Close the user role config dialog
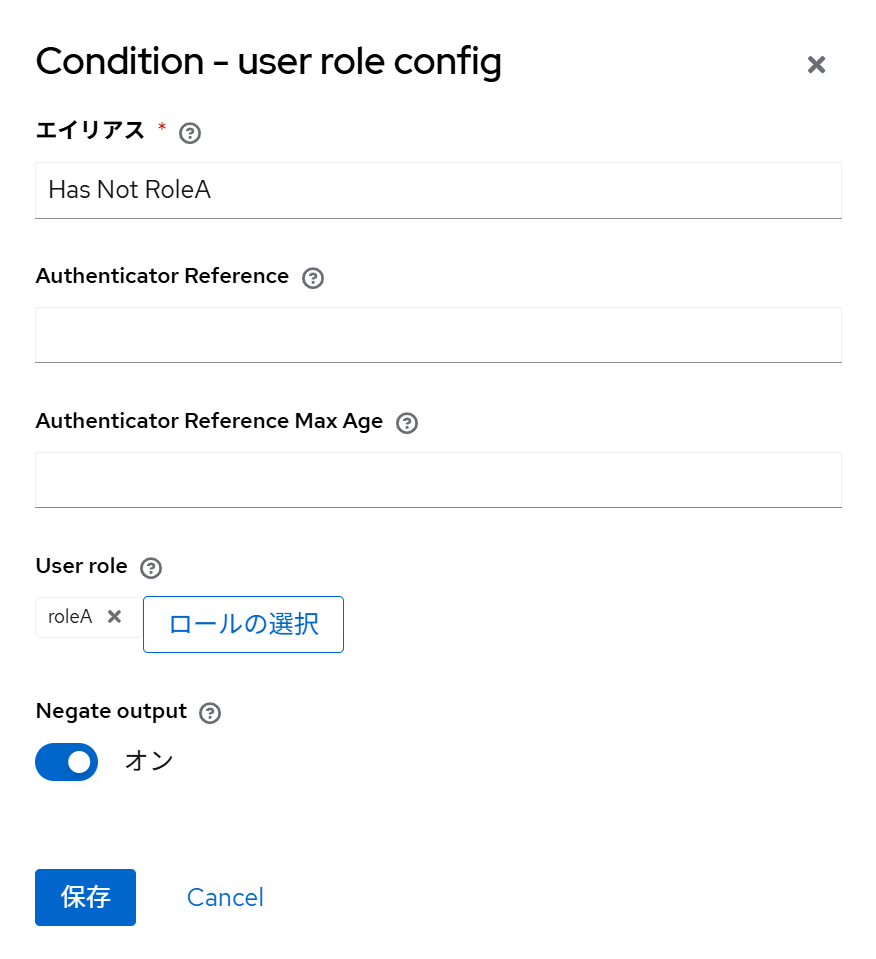The image size is (876, 959). 816,65
